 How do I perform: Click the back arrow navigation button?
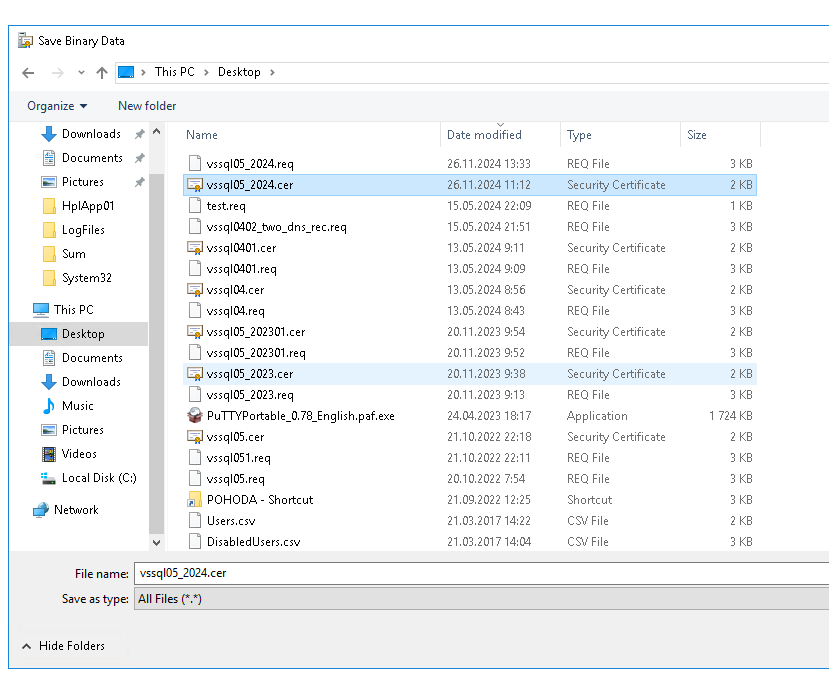28,73
